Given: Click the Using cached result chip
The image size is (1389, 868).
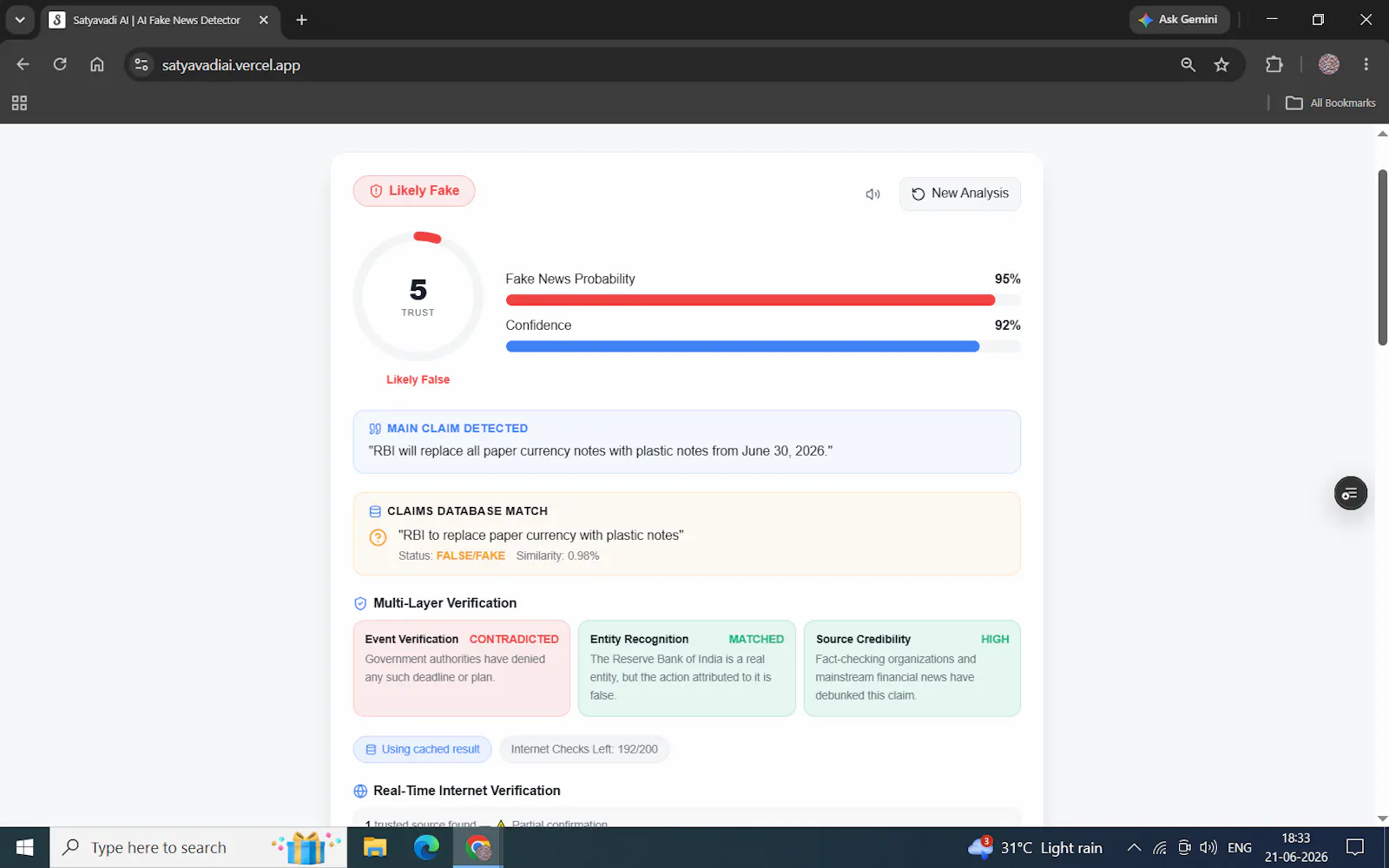Looking at the screenshot, I should (422, 749).
